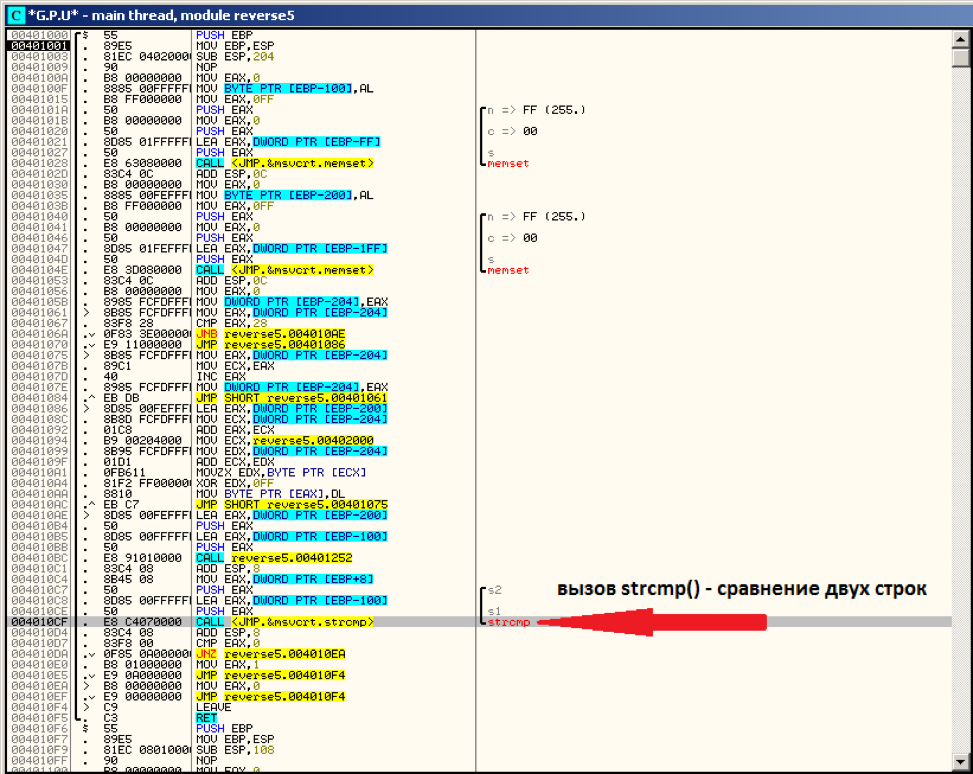
Task: Select MOV BYTE PTR [EBP-100],AL instruction
Action: pyautogui.click(x=285, y=89)
